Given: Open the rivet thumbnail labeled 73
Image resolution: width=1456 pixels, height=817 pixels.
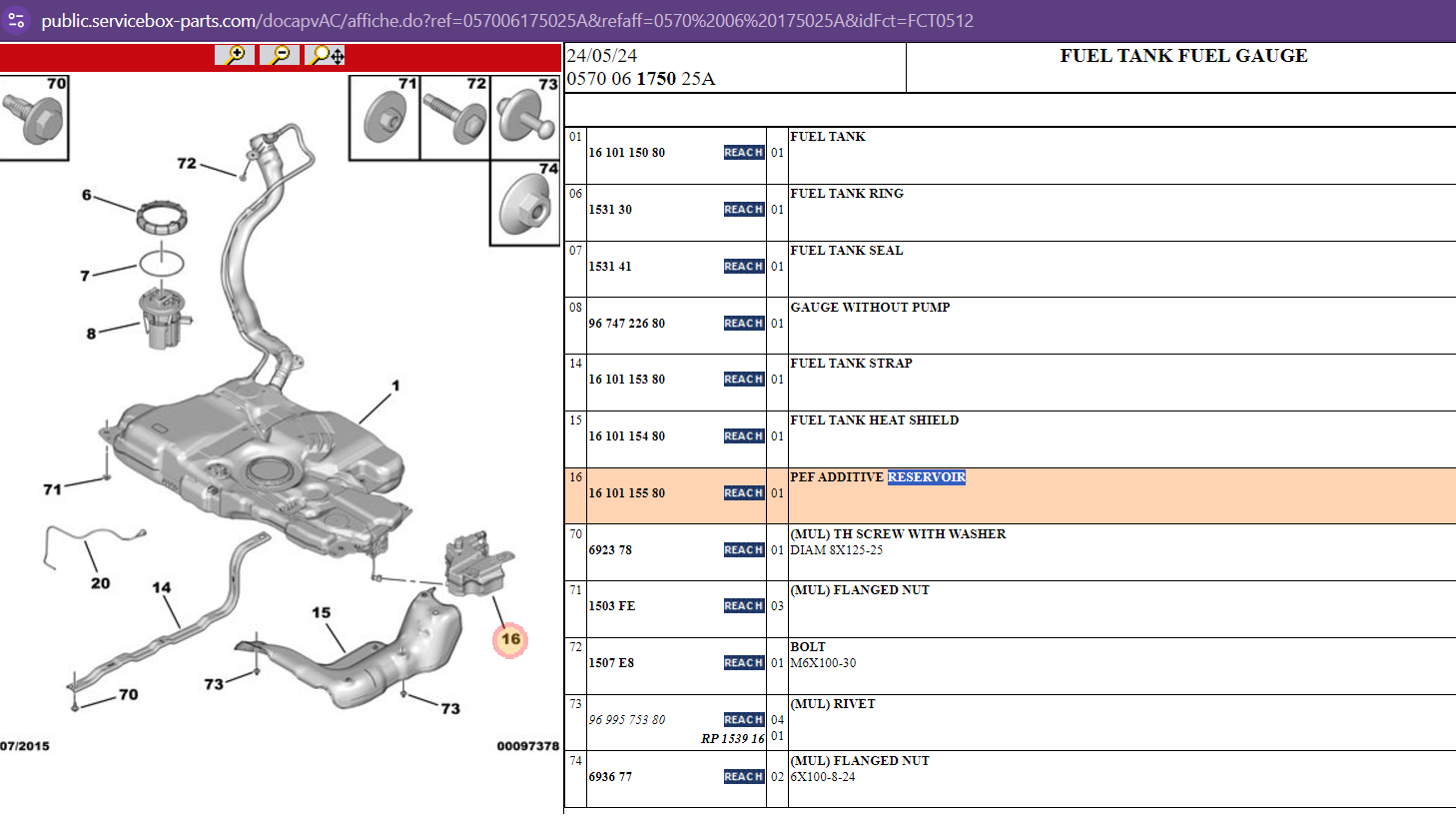Looking at the screenshot, I should tap(525, 118).
